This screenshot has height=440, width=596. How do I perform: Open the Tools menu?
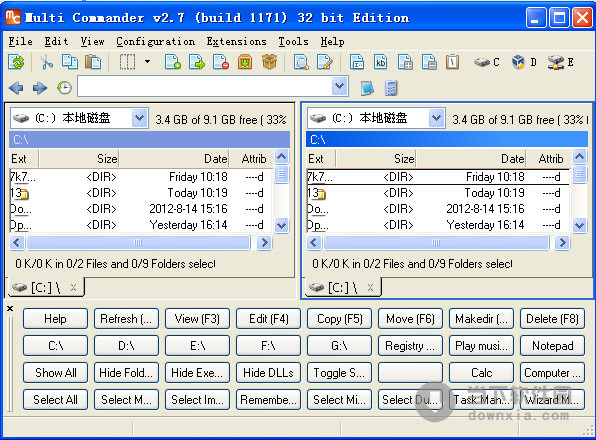tap(293, 41)
